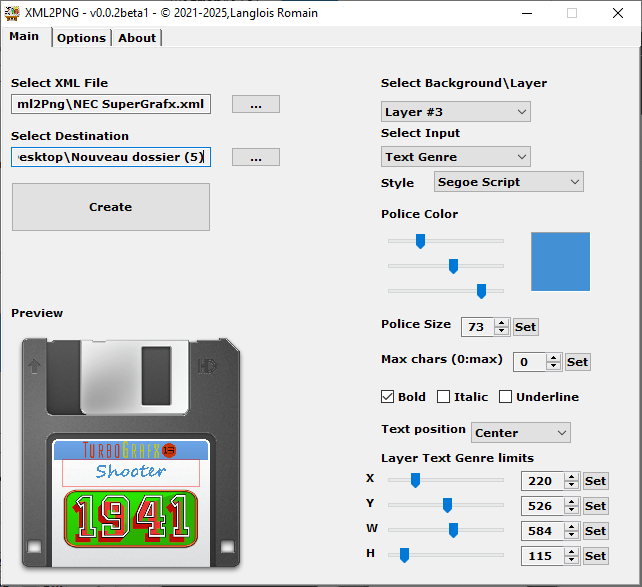Increase W value with up arrow
The image size is (642, 587).
pyautogui.click(x=572, y=526)
